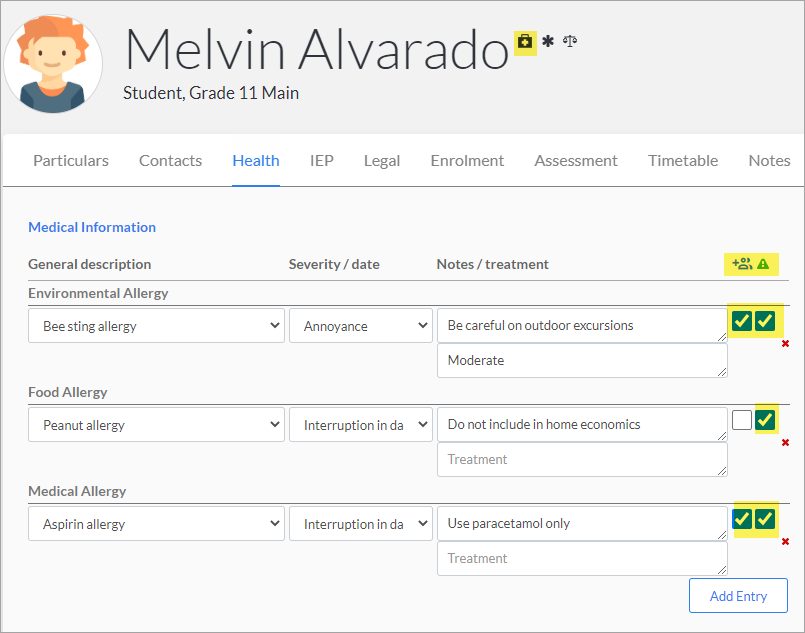Click the asterisk icon next to the name
805x633 pixels.
click(548, 41)
